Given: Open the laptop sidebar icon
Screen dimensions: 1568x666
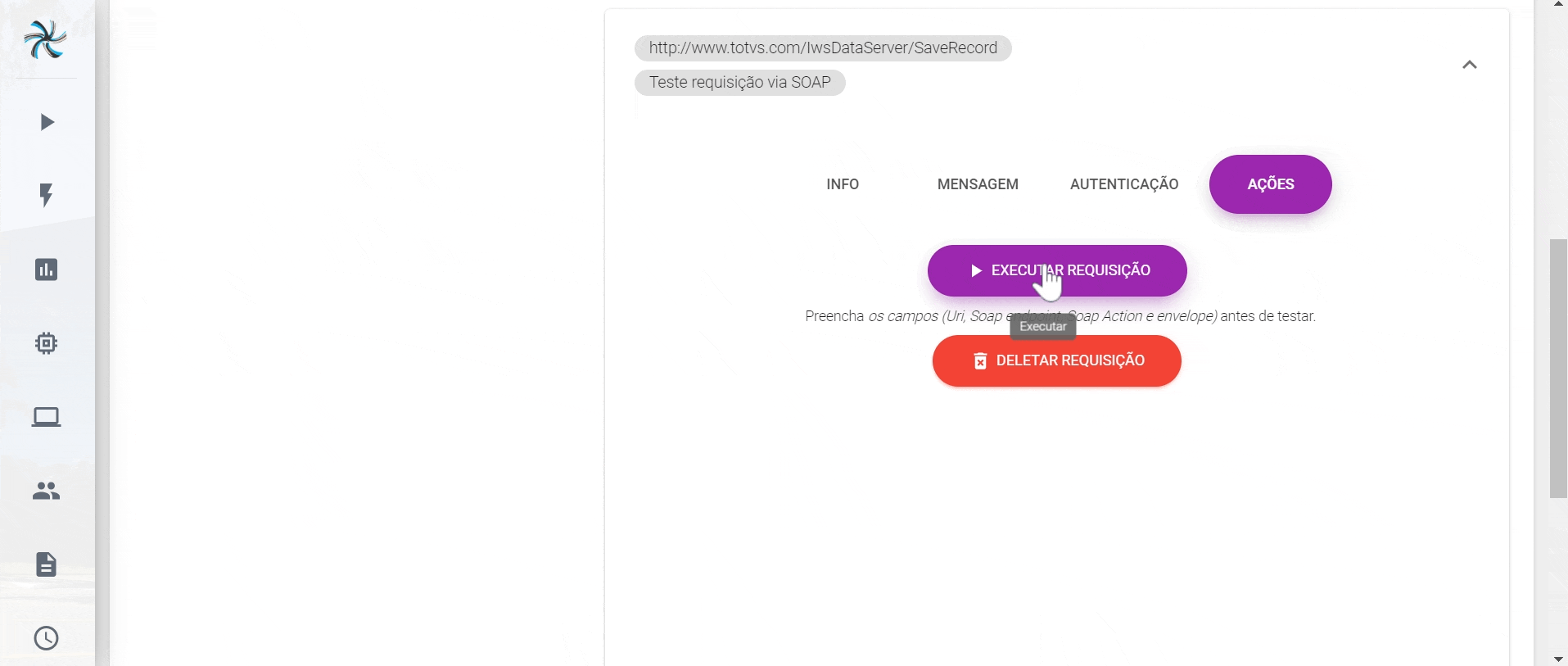Looking at the screenshot, I should tap(47, 417).
